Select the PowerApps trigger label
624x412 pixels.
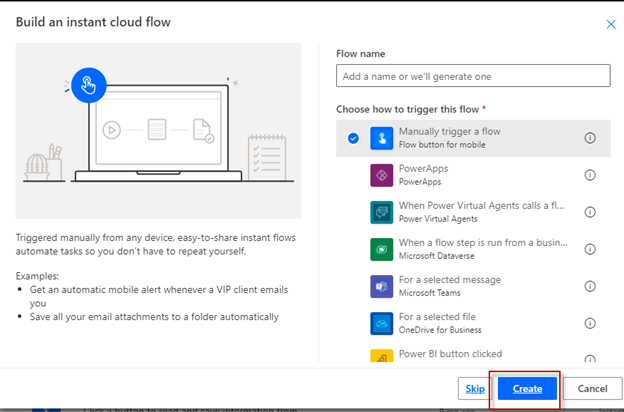pos(423,168)
